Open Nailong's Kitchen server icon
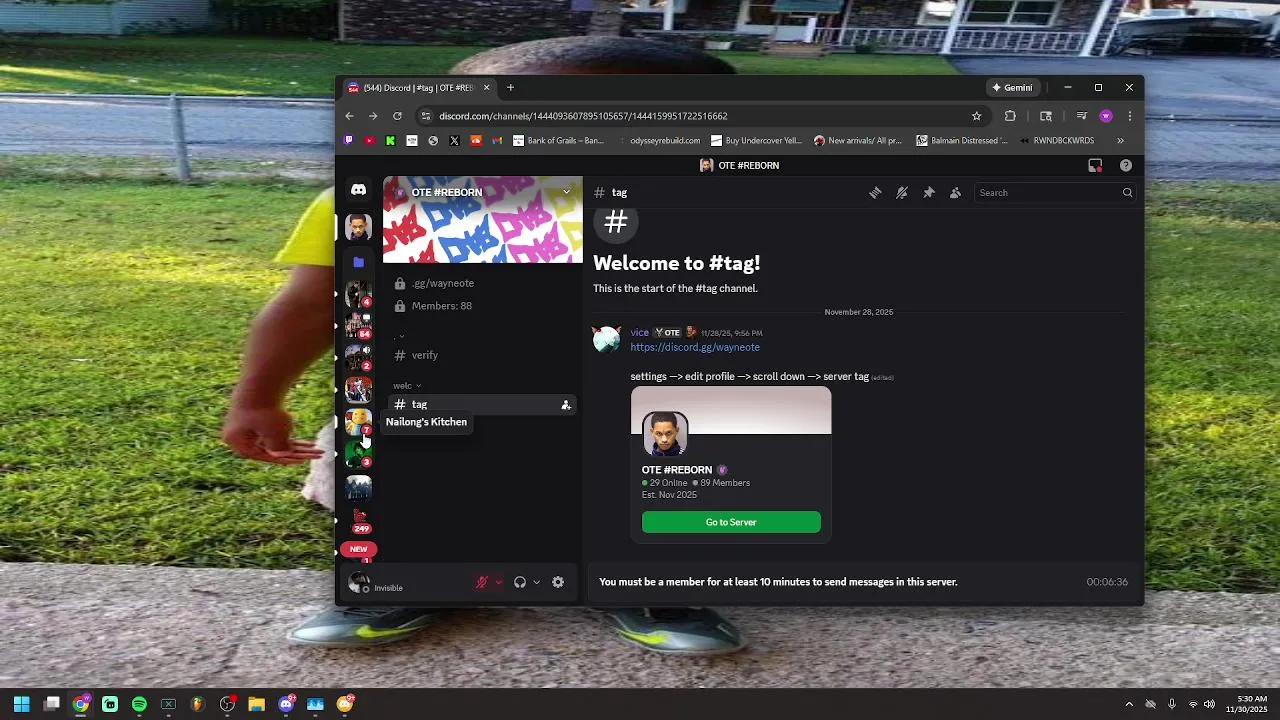The height and width of the screenshot is (720, 1280). 358,422
